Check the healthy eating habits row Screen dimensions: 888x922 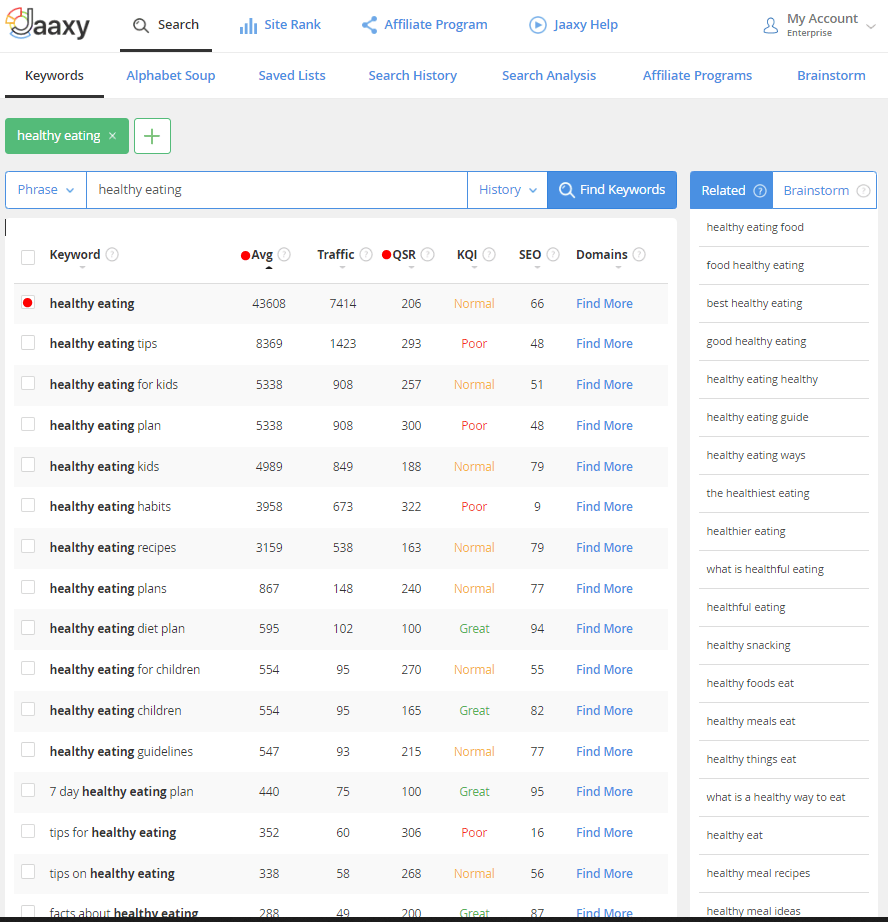click(28, 506)
